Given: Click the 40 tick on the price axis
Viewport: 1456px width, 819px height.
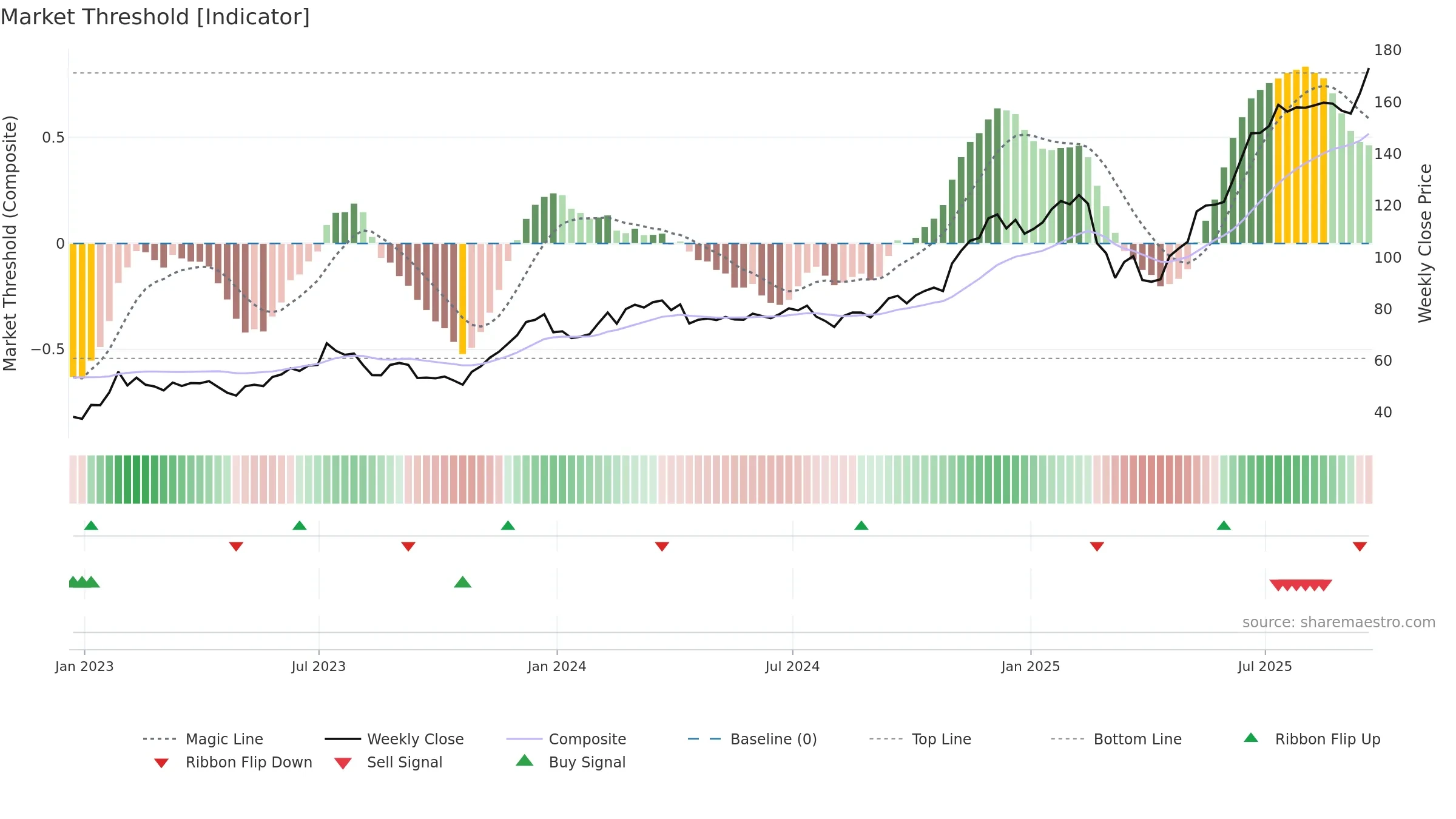Looking at the screenshot, I should [x=1383, y=412].
